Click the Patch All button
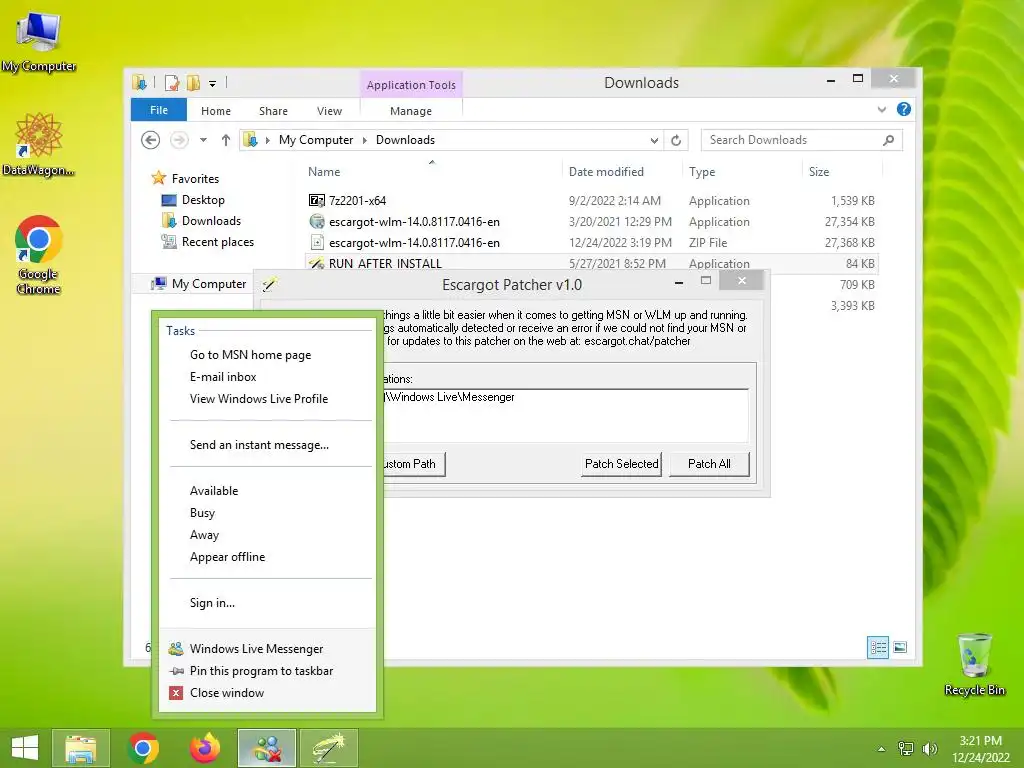Viewport: 1024px width, 768px height. (709, 464)
